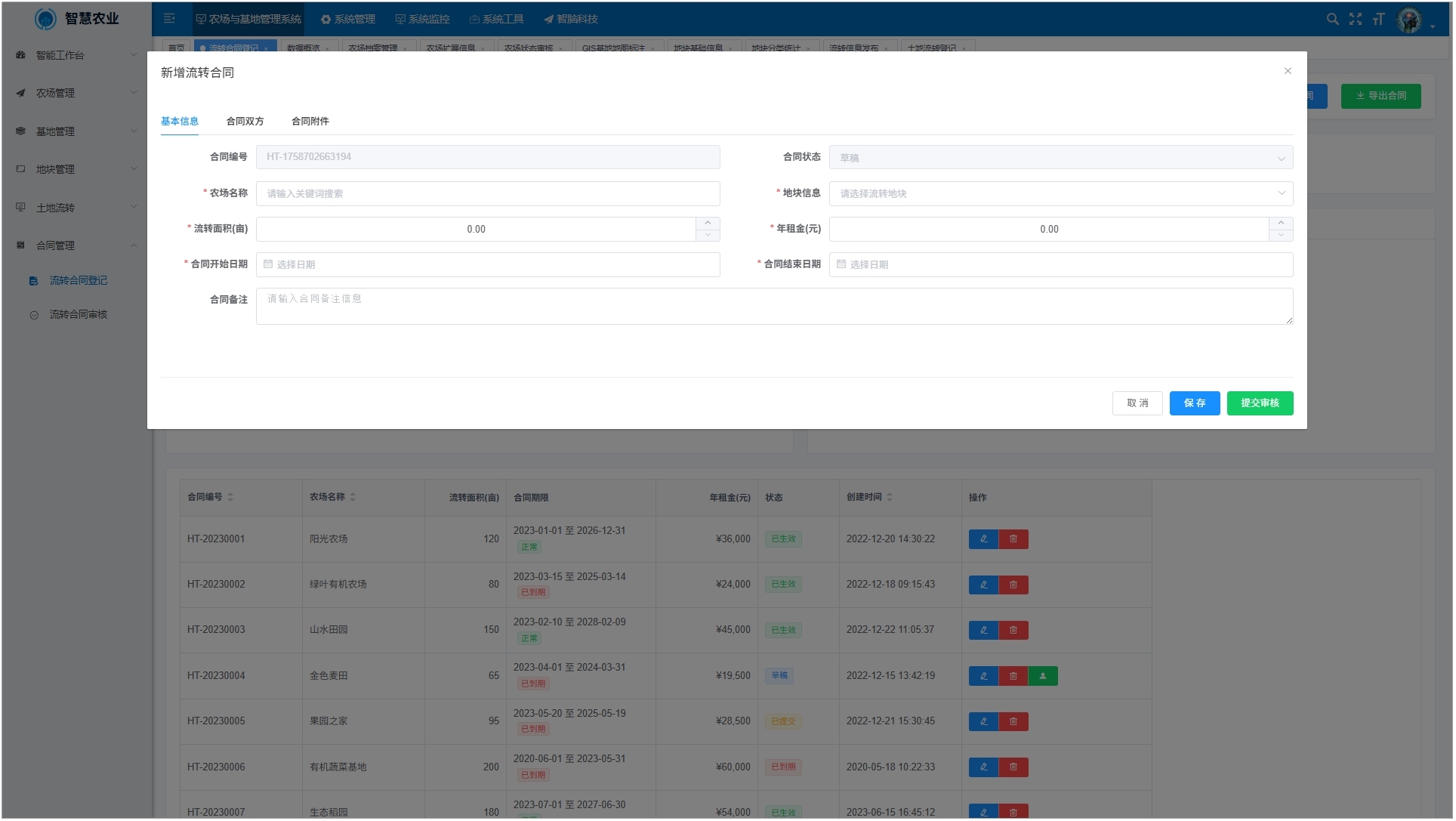Viewport: 1456px width, 821px height.
Task: Toggle fullscreen with the expand icon
Action: (x=1356, y=19)
